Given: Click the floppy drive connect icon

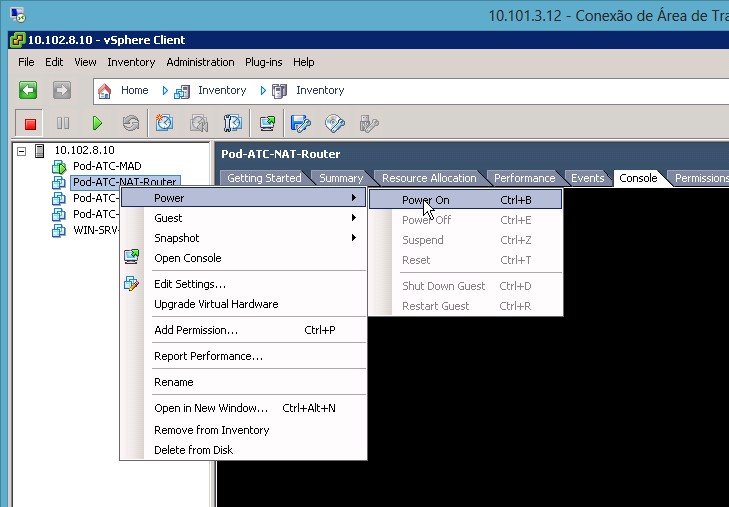Looking at the screenshot, I should [301, 123].
